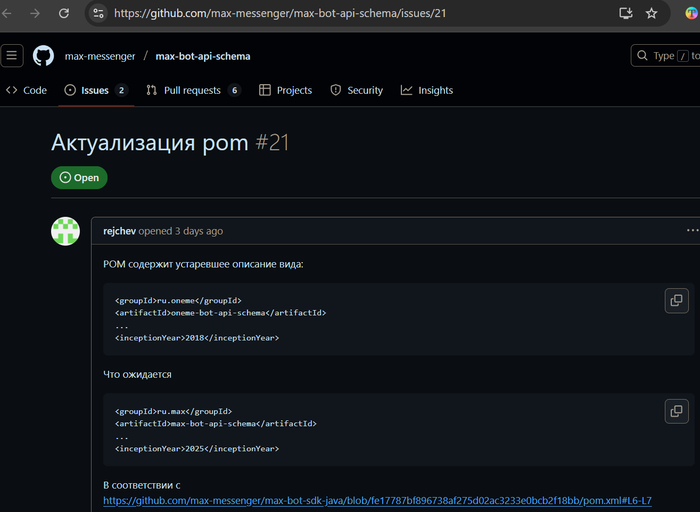Go to the Security tab

[x=357, y=90]
